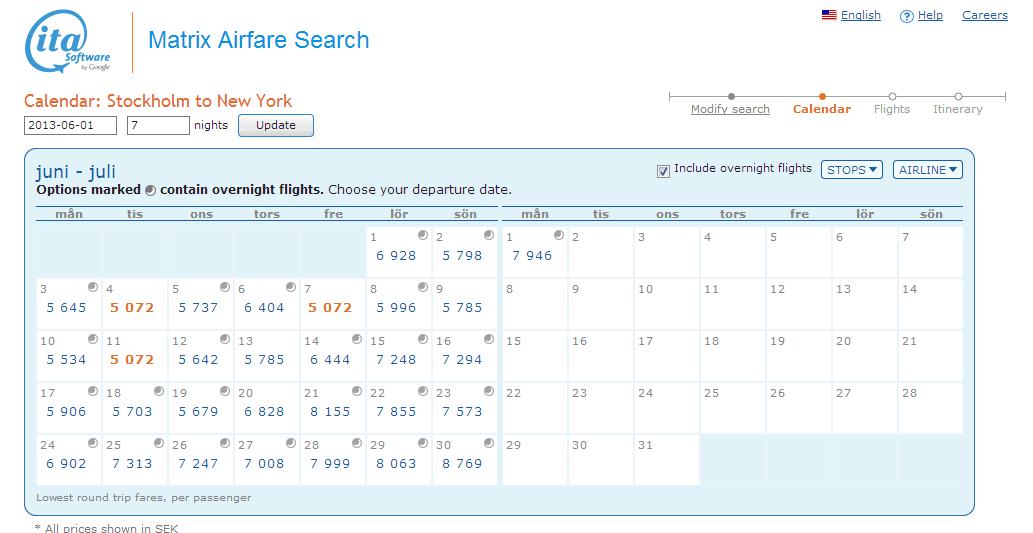Click overnight flight icon on July 1
Viewport: 1033px width, 533px height.
pos(558,235)
